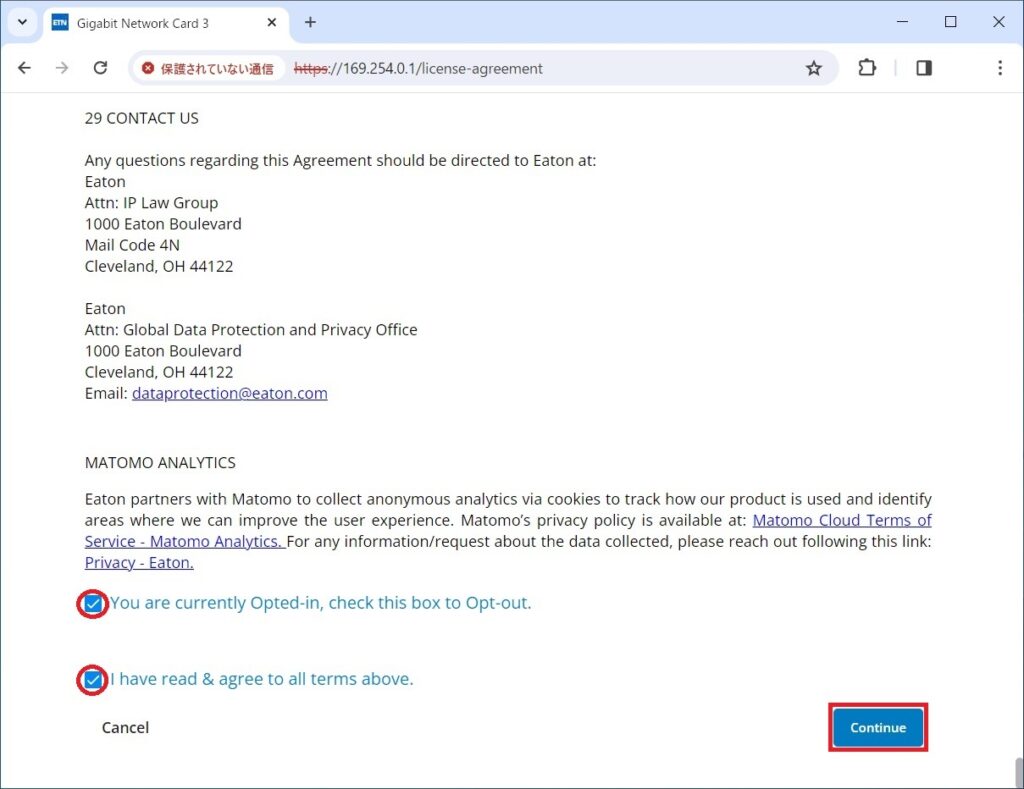Expand the tab search dropdown arrow
Viewport: 1024px width, 789px height.
point(22,22)
